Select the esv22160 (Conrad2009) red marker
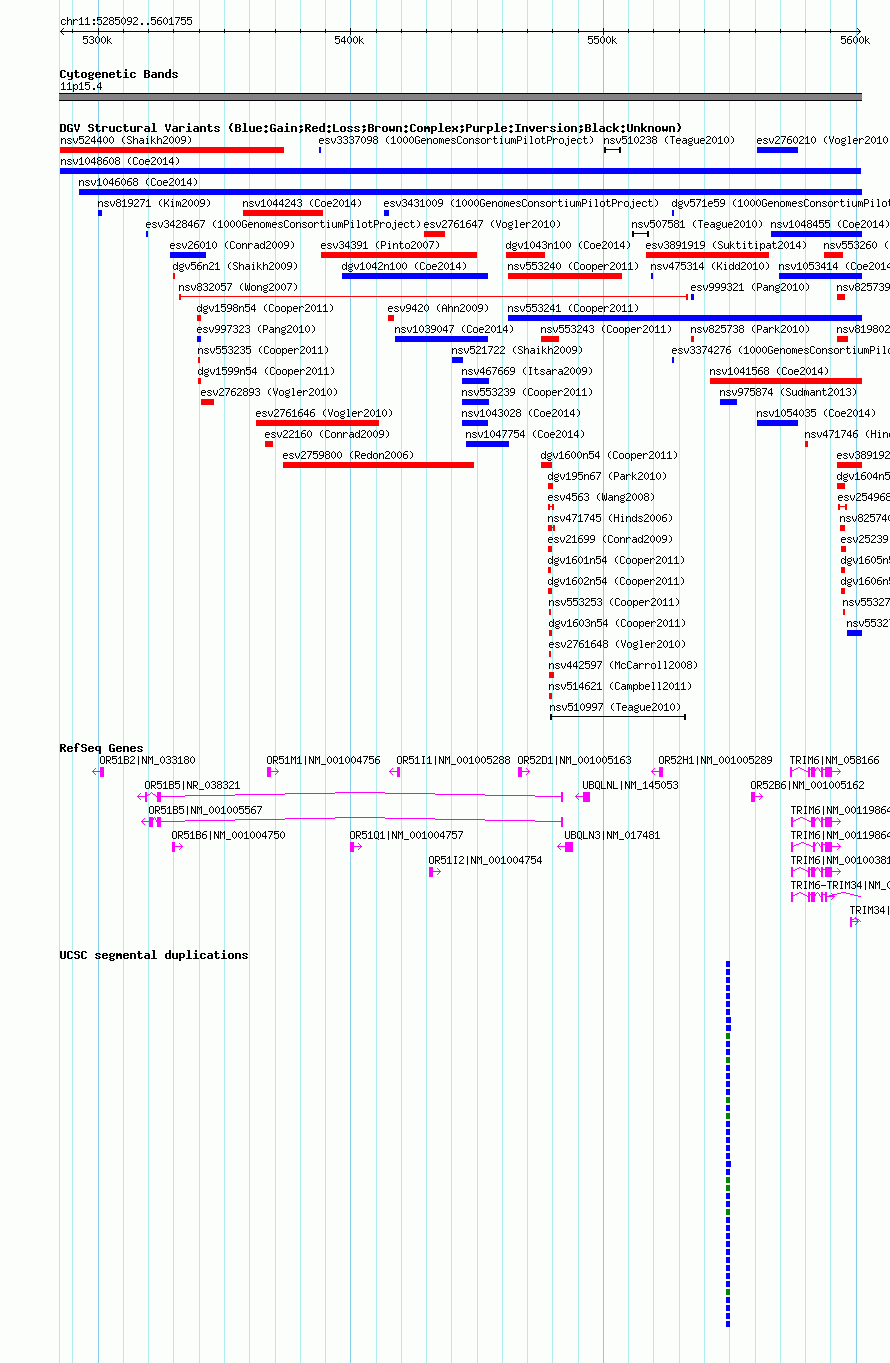The width and height of the screenshot is (890, 1363). pyautogui.click(x=269, y=444)
